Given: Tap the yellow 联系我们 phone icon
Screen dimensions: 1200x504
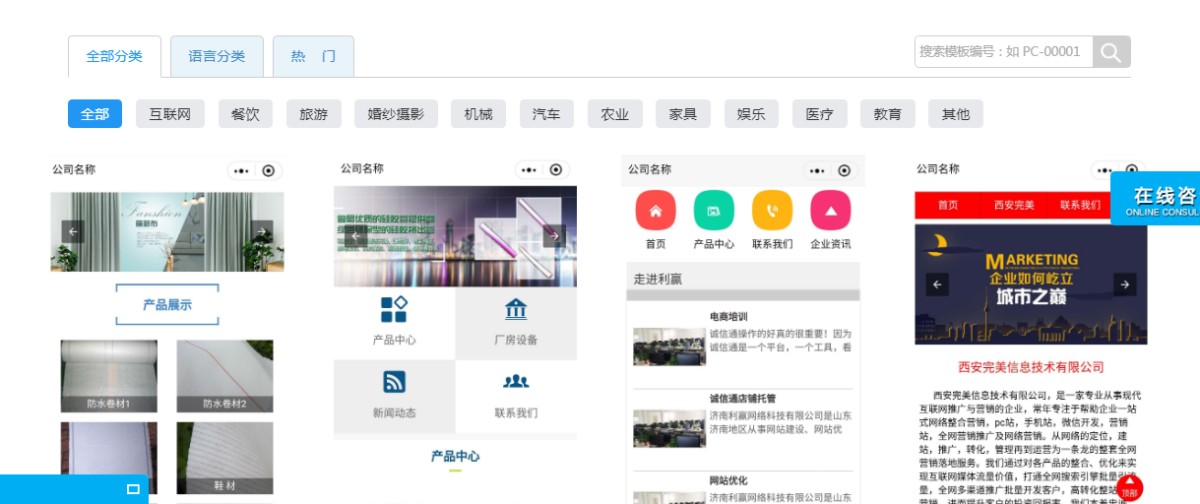Looking at the screenshot, I should coord(772,210).
